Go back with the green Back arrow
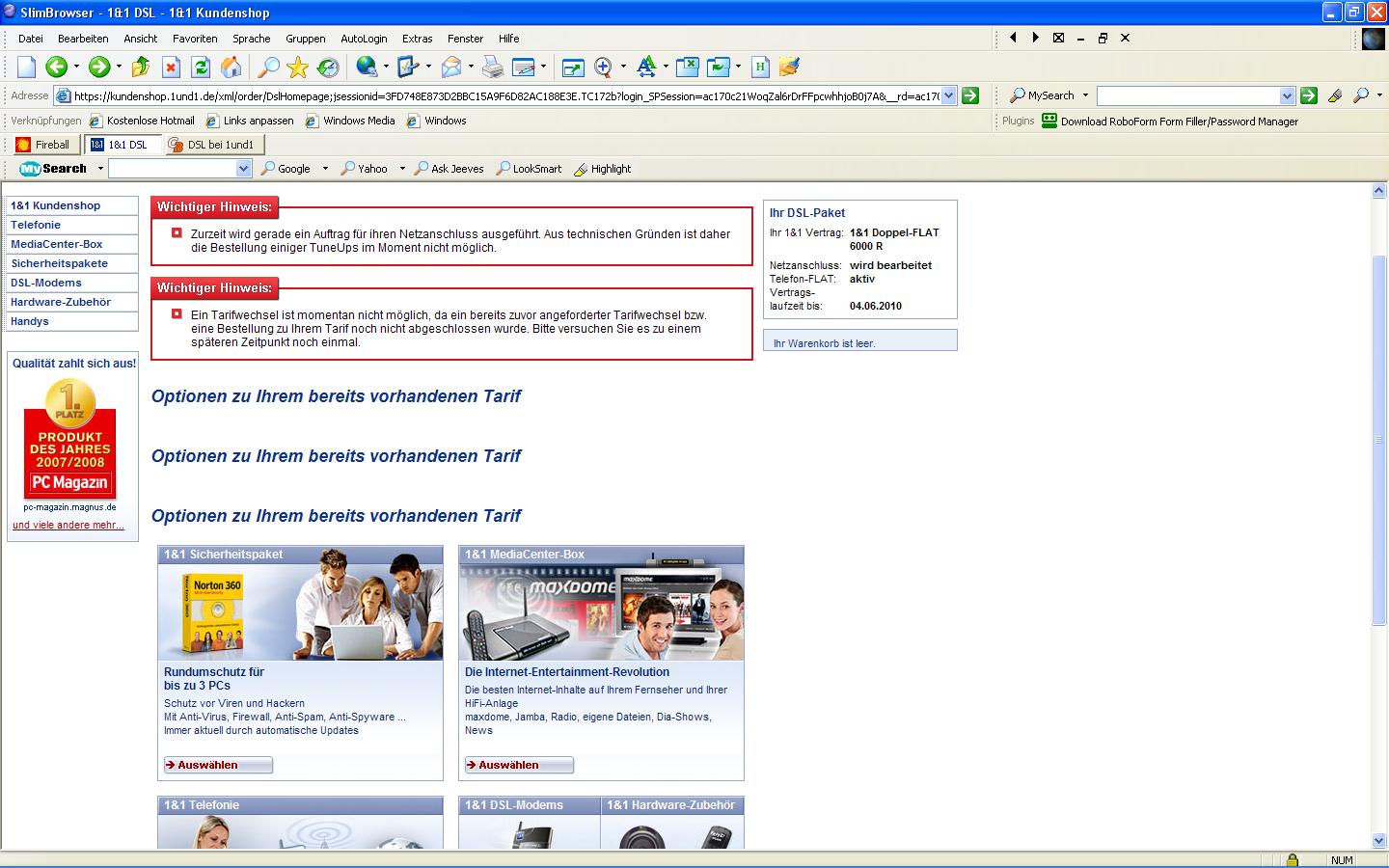This screenshot has width=1389, height=868. pos(56,67)
